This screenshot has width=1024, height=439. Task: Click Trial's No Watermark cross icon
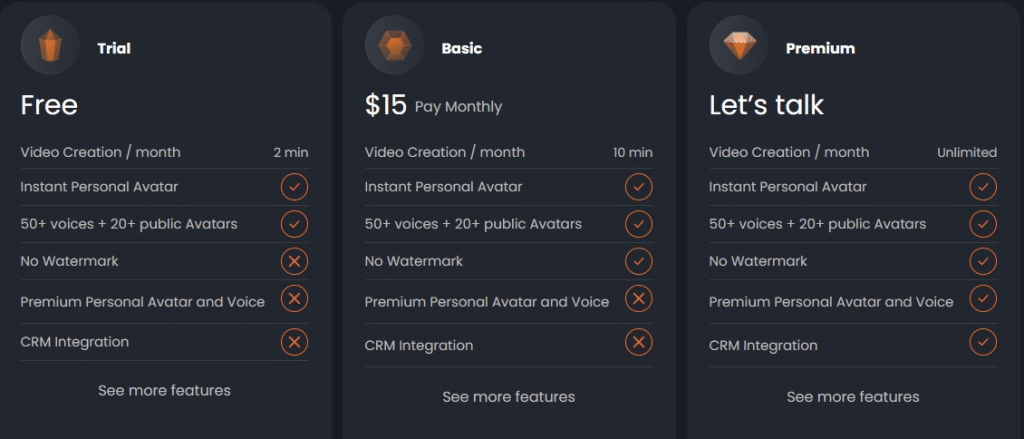(295, 261)
